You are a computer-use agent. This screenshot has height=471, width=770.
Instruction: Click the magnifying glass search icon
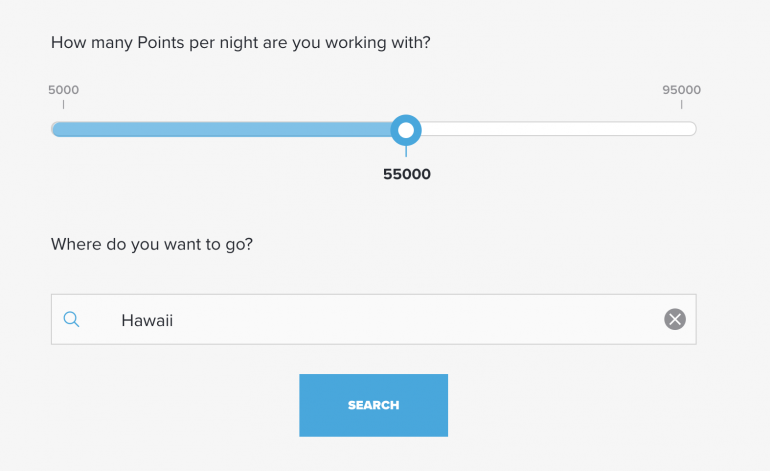(71, 320)
